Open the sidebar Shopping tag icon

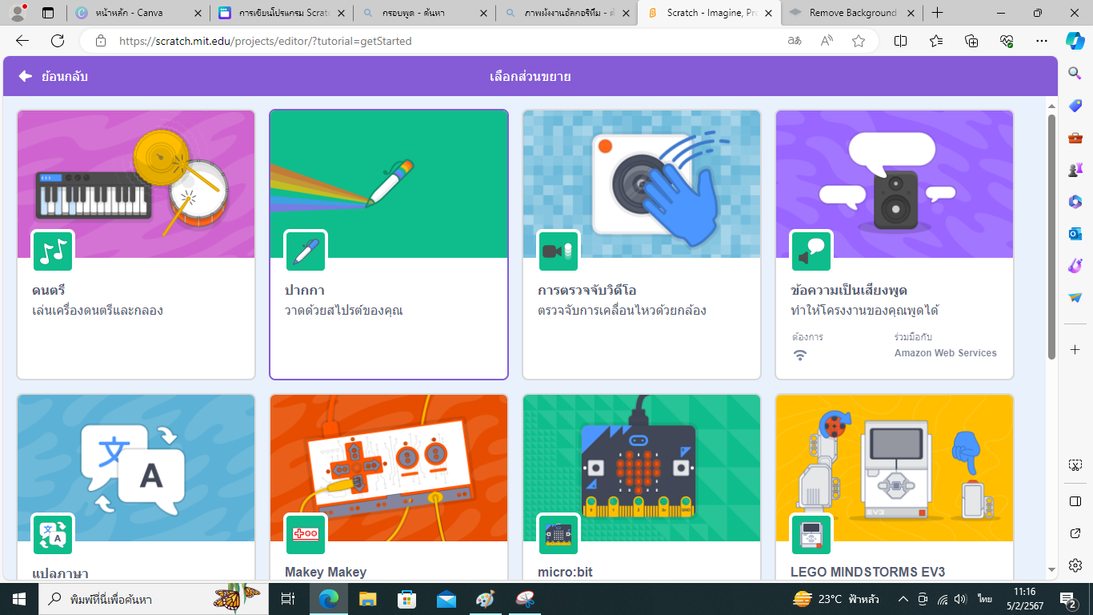pyautogui.click(x=1075, y=105)
